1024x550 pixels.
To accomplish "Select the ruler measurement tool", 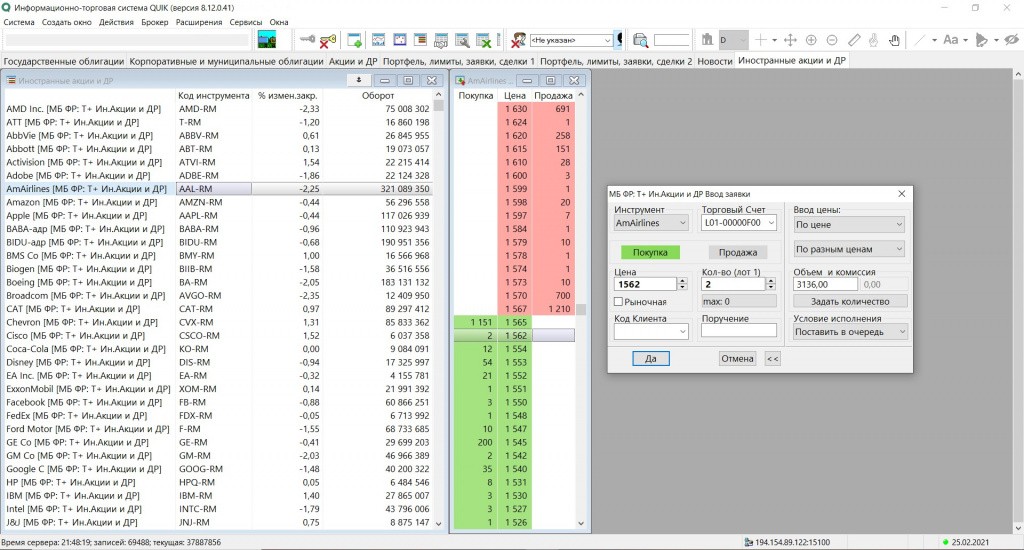I will 853,40.
